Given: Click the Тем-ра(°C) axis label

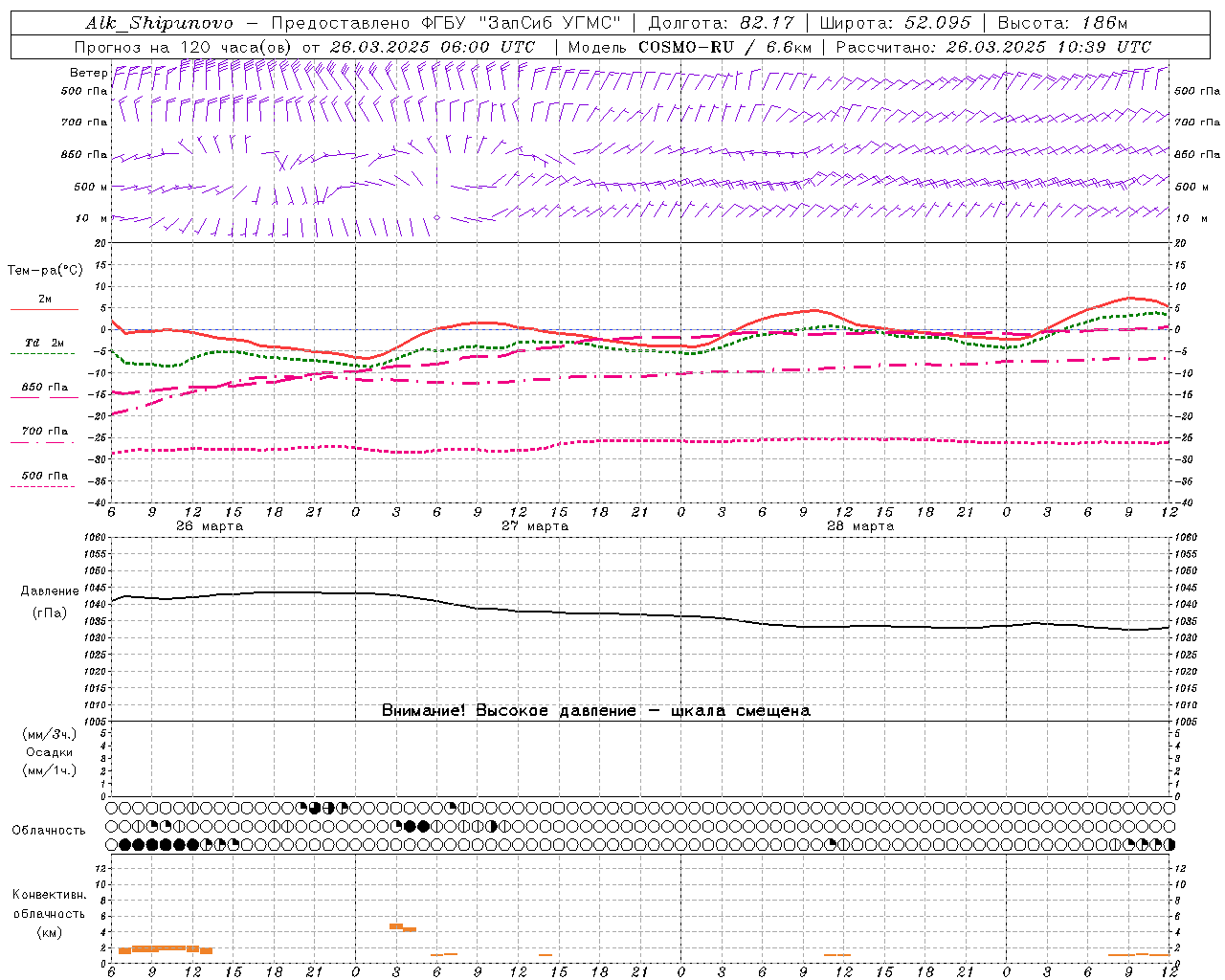Looking at the screenshot, I should click(x=45, y=271).
